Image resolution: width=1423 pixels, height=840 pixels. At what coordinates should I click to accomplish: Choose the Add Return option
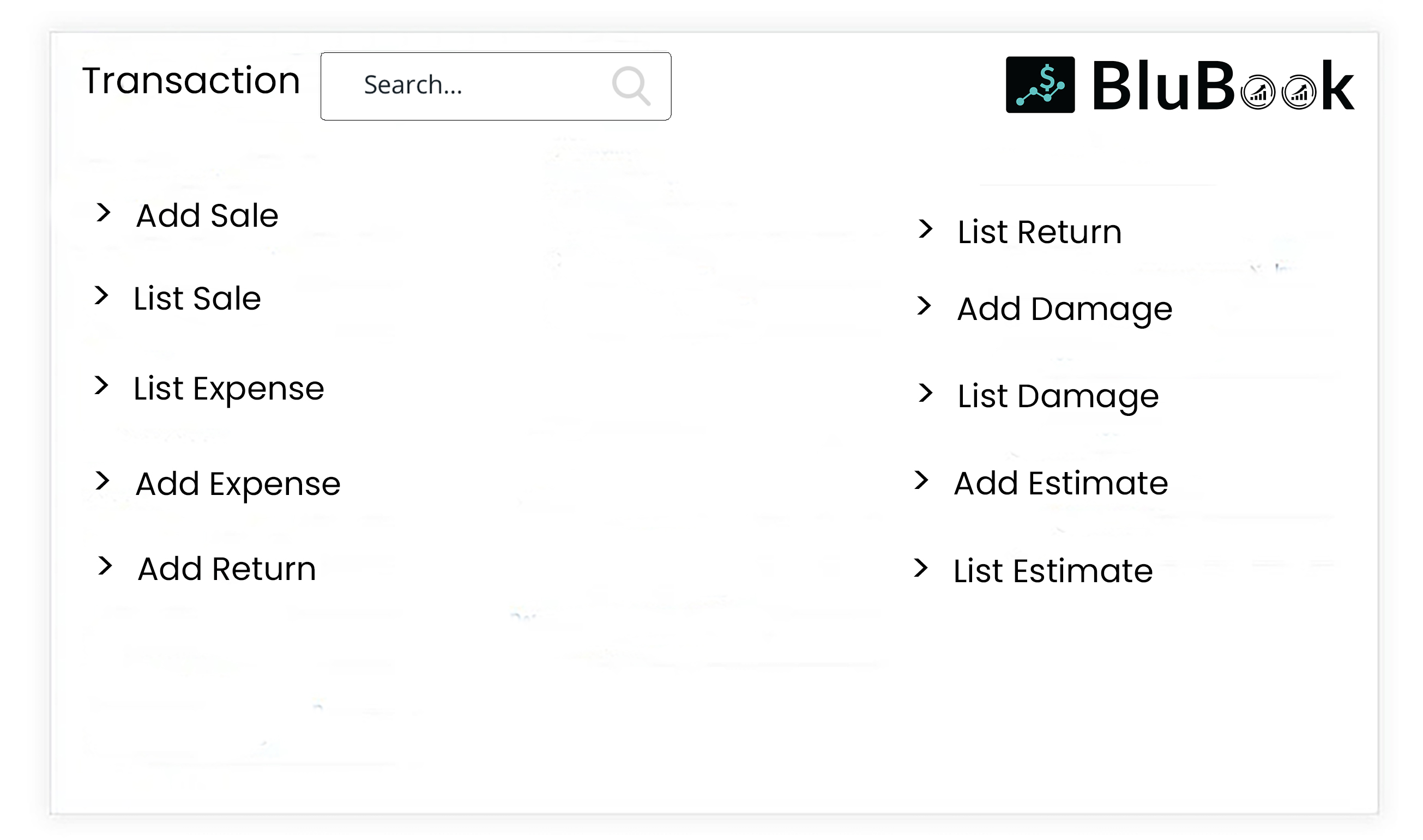pos(227,569)
